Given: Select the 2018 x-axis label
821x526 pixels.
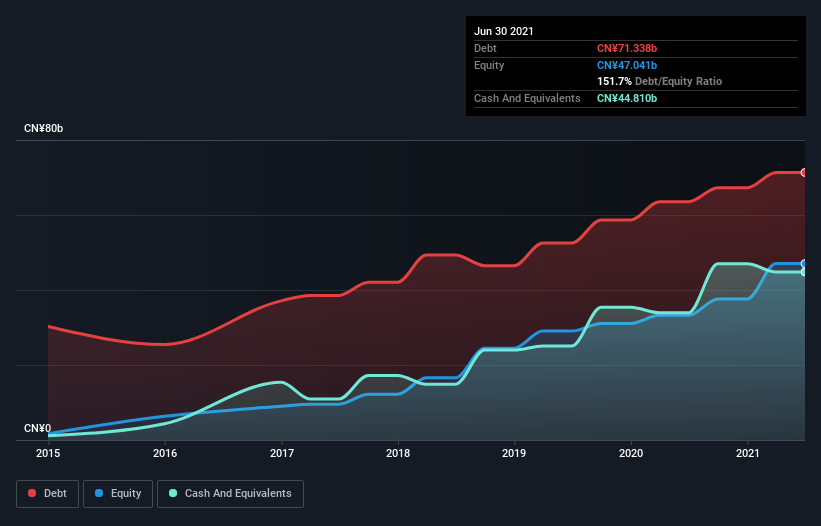Looking at the screenshot, I should tap(398, 453).
